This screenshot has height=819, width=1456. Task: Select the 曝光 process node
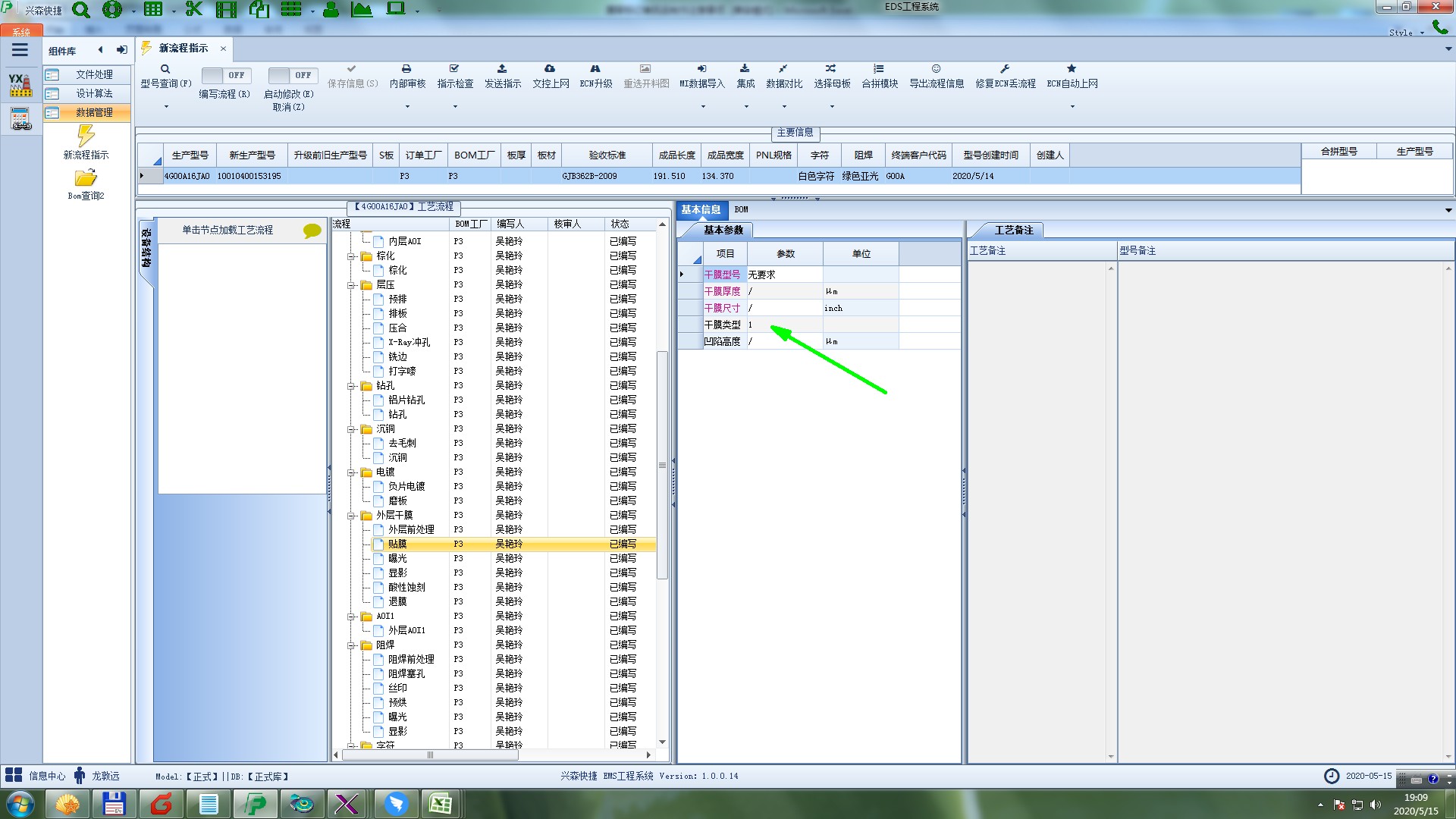coord(397,558)
